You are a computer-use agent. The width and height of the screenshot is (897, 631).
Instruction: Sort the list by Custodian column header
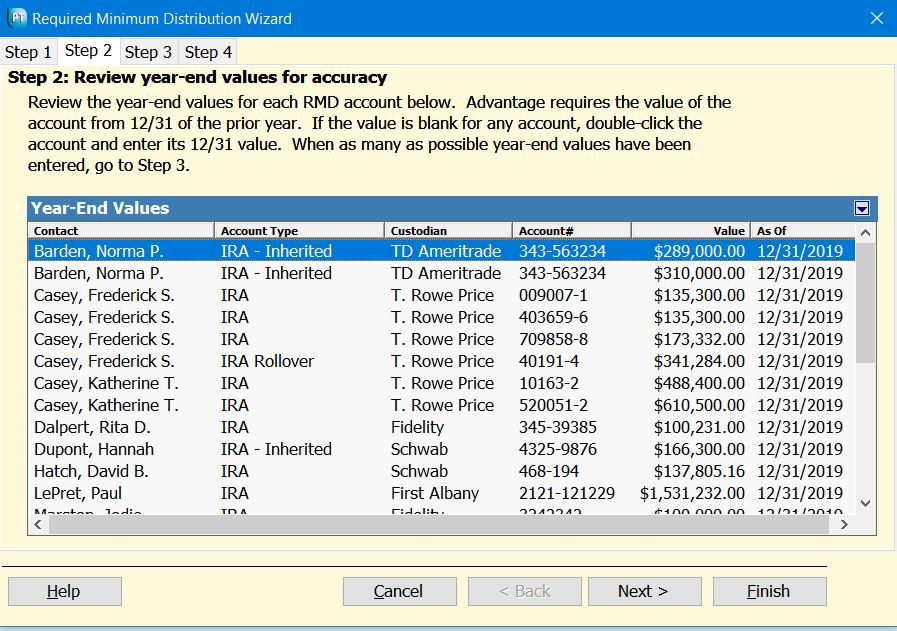pyautogui.click(x=448, y=230)
